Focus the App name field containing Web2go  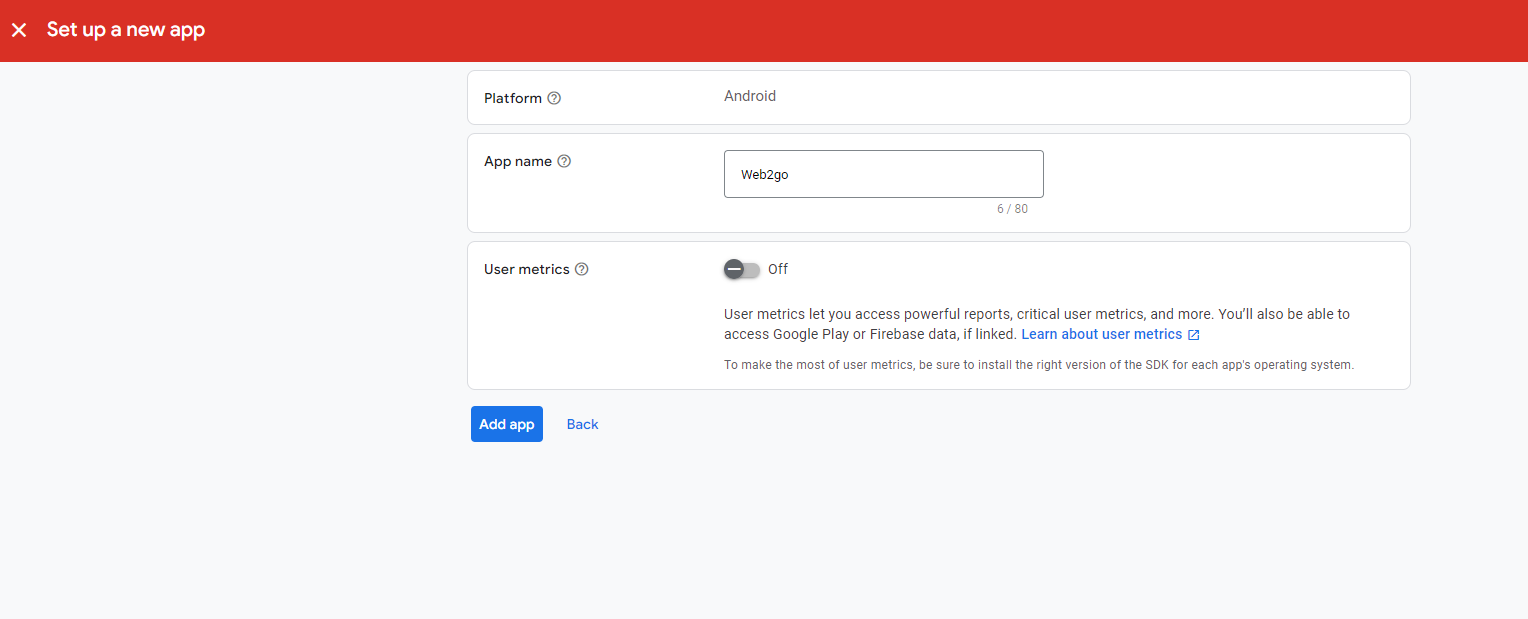point(883,174)
